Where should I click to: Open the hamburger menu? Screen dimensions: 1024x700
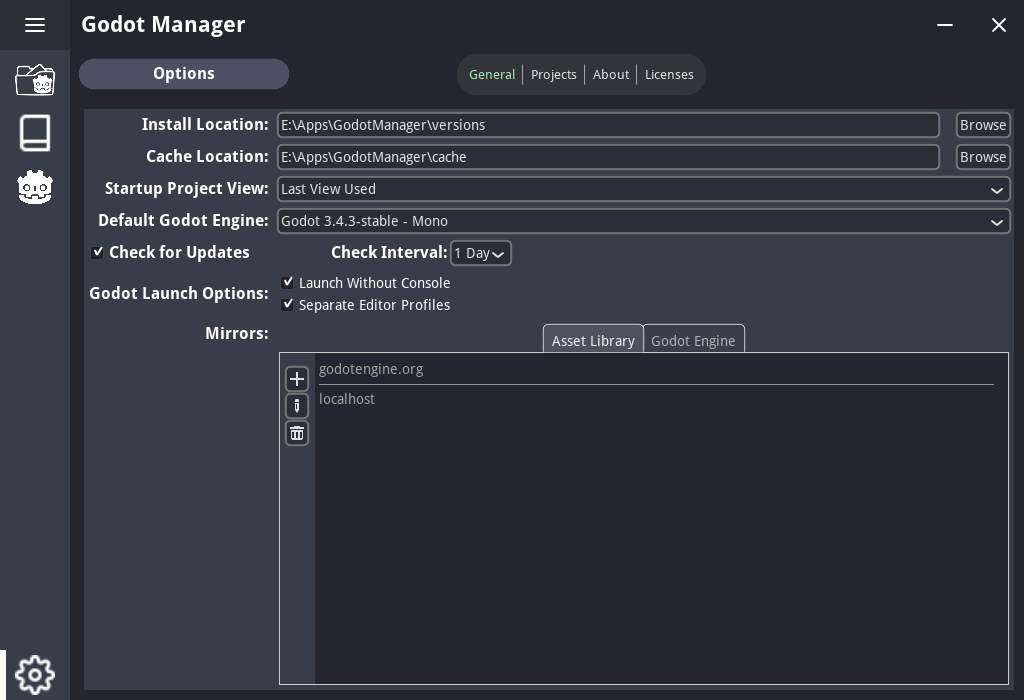click(35, 25)
